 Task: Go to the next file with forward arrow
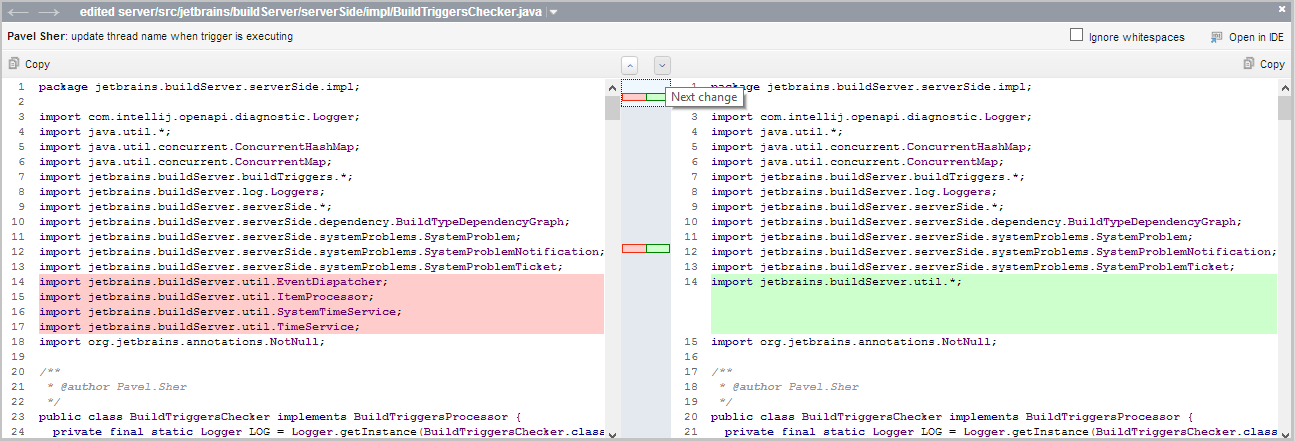tap(47, 12)
